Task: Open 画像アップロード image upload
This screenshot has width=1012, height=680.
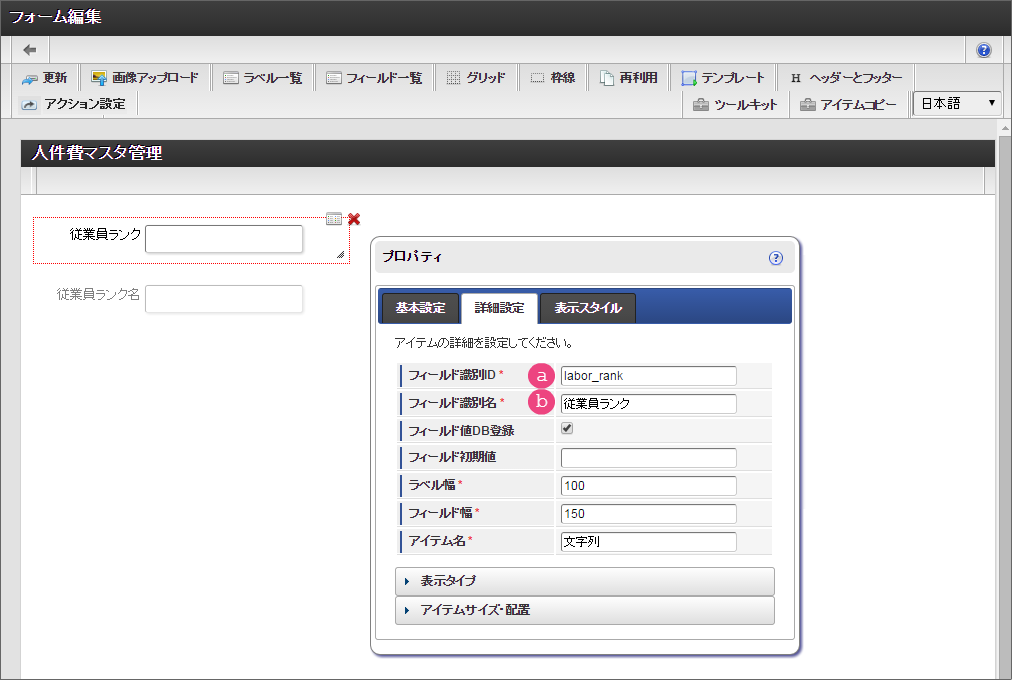Action: (x=145, y=78)
